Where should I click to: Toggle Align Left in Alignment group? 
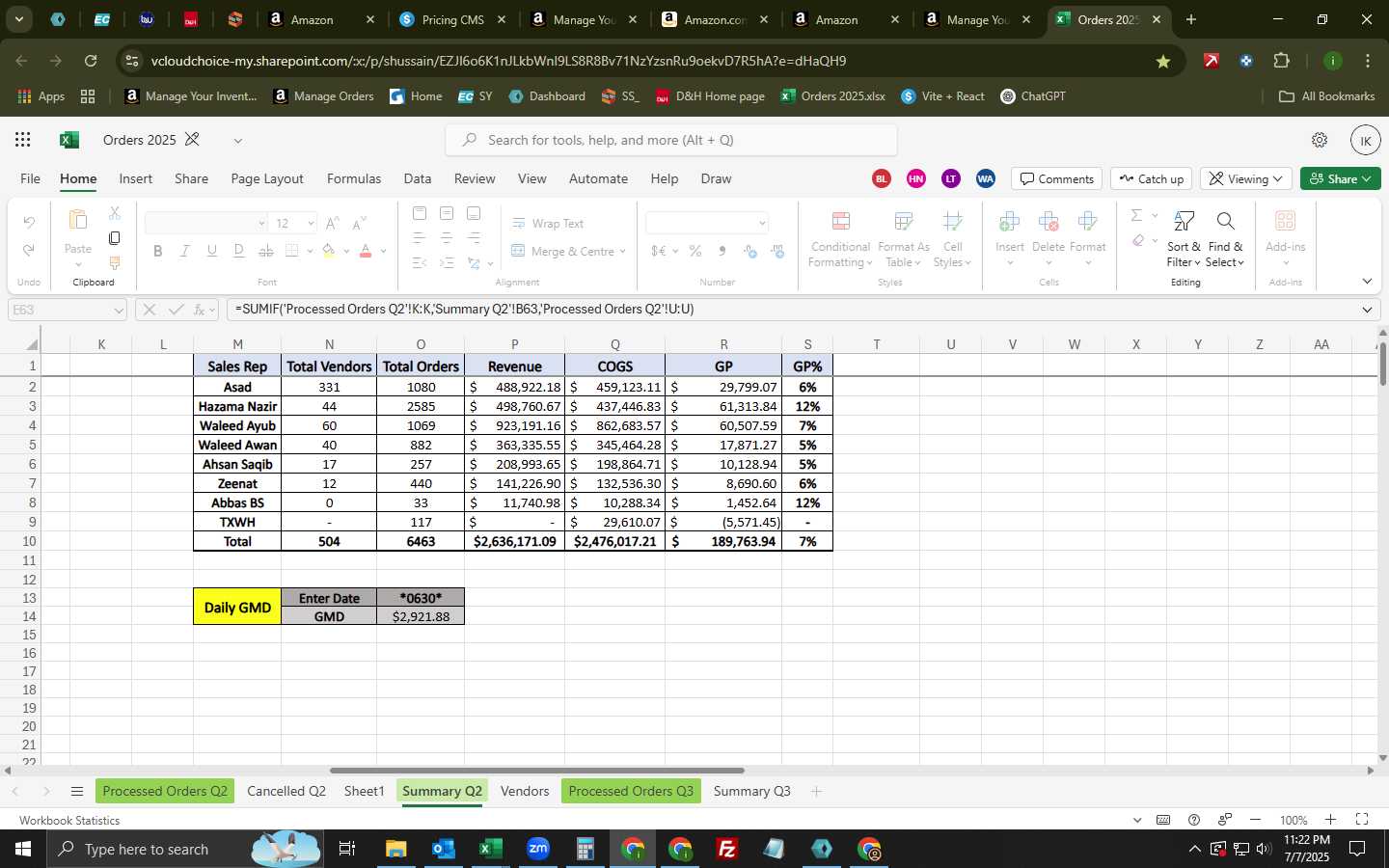(420, 237)
